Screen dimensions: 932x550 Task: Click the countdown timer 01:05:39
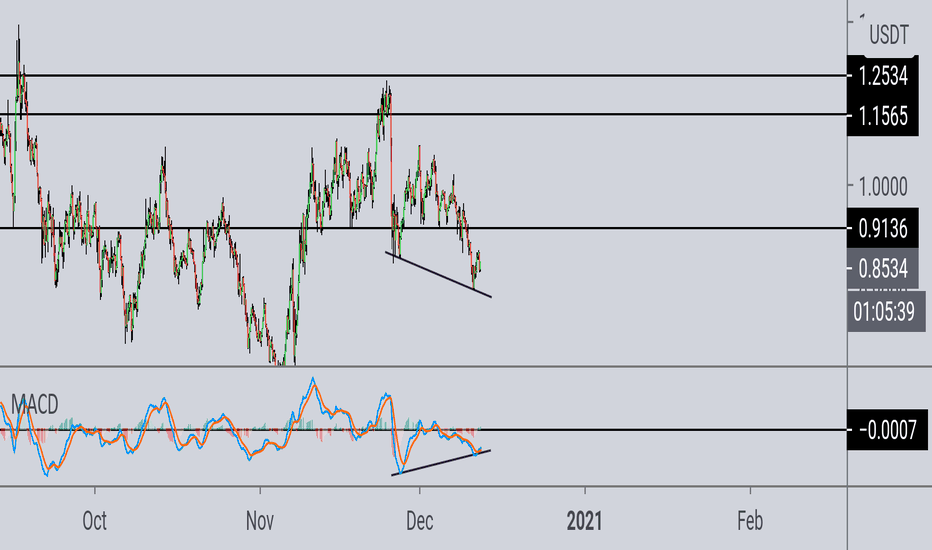coord(884,311)
